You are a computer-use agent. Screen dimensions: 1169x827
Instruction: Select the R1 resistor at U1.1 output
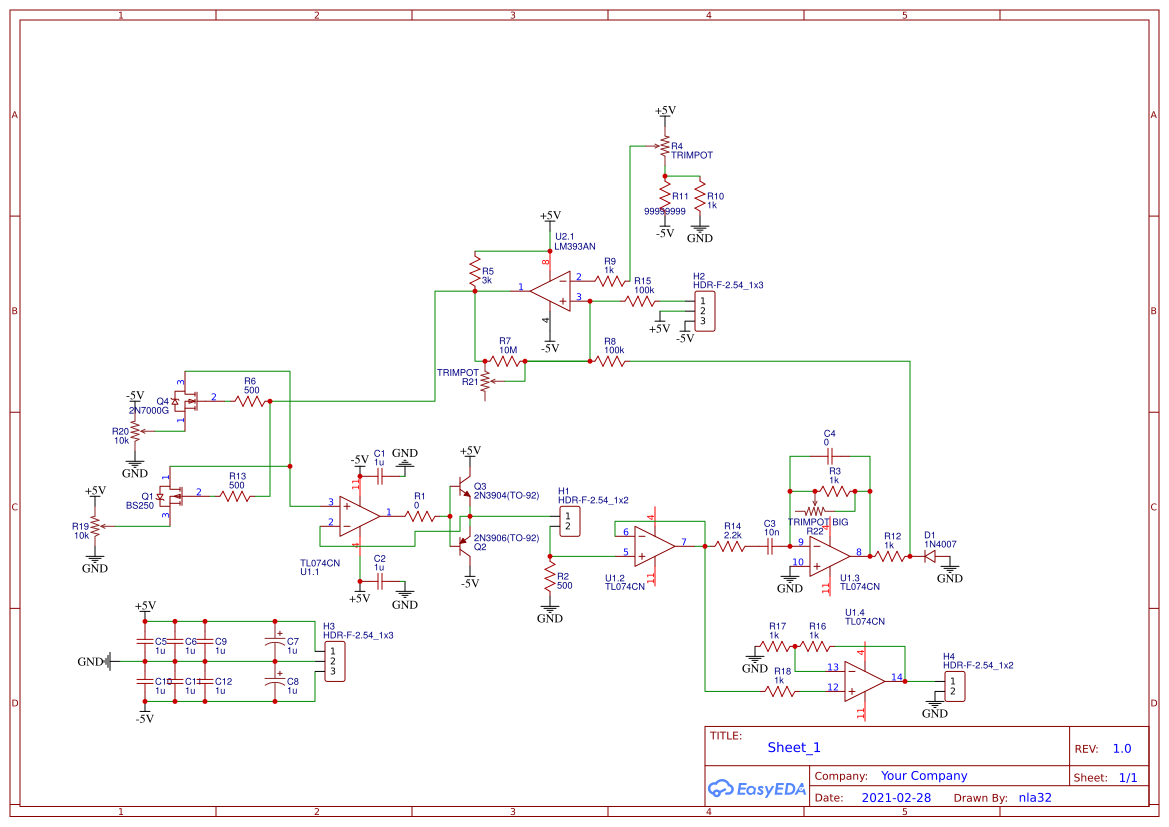[420, 516]
